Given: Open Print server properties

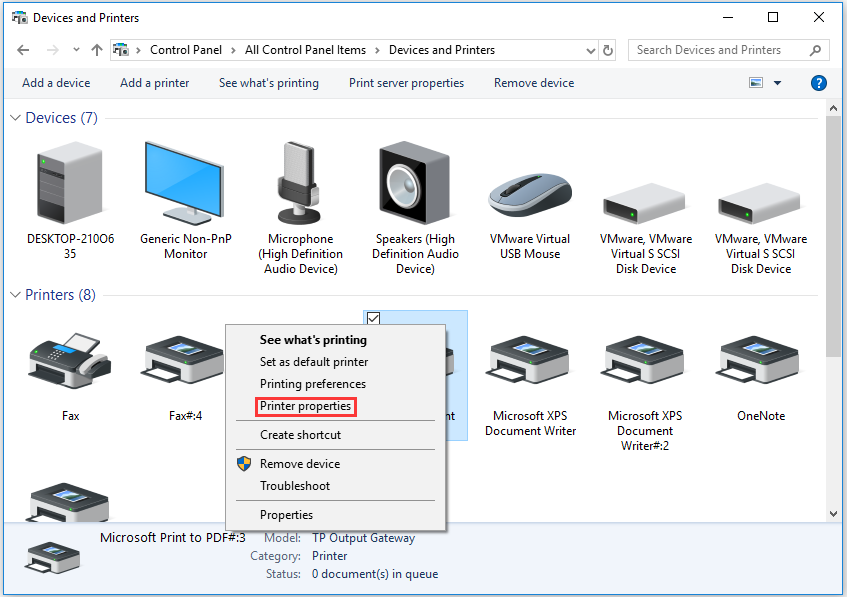Looking at the screenshot, I should tap(406, 83).
